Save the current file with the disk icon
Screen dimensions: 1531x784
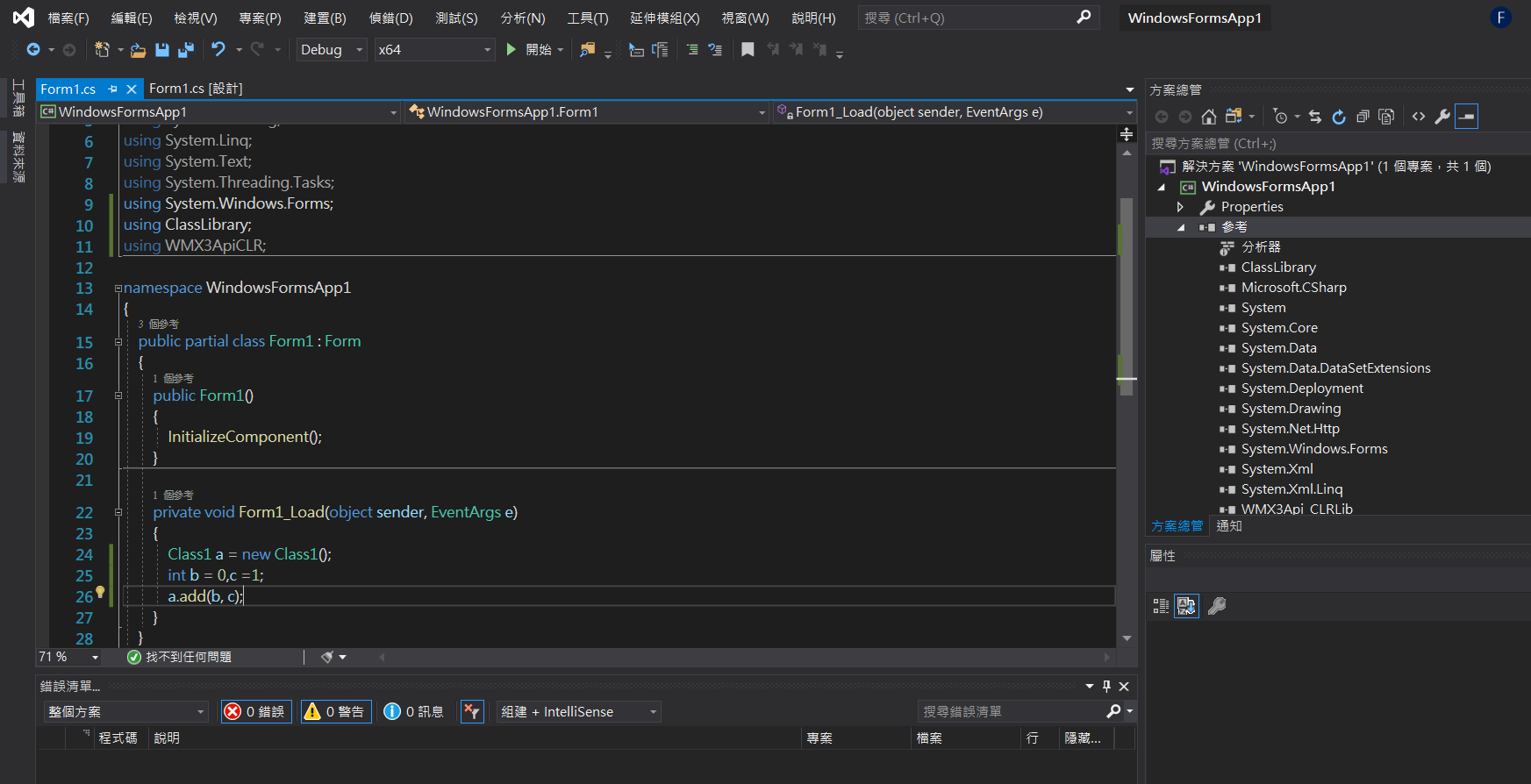click(161, 50)
